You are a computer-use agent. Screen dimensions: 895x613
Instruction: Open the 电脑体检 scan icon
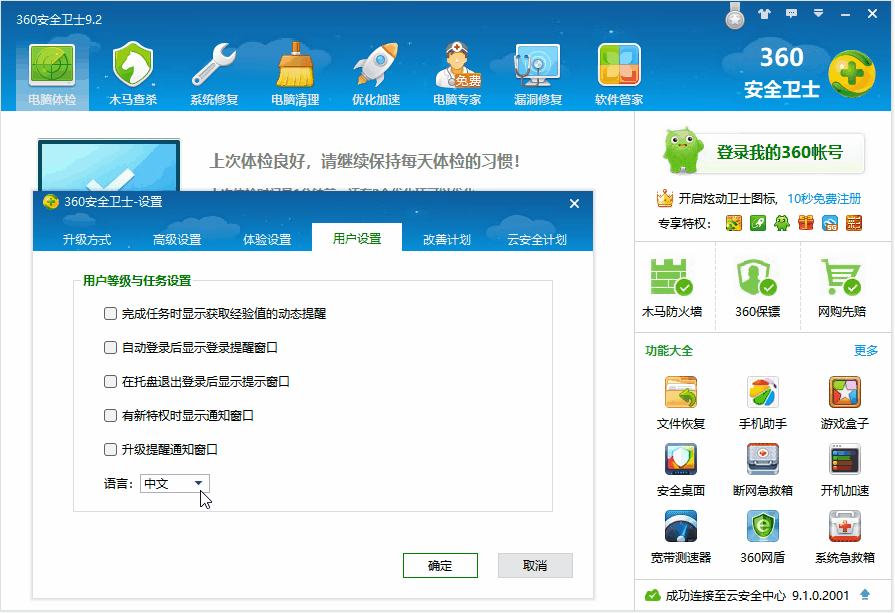tap(52, 74)
